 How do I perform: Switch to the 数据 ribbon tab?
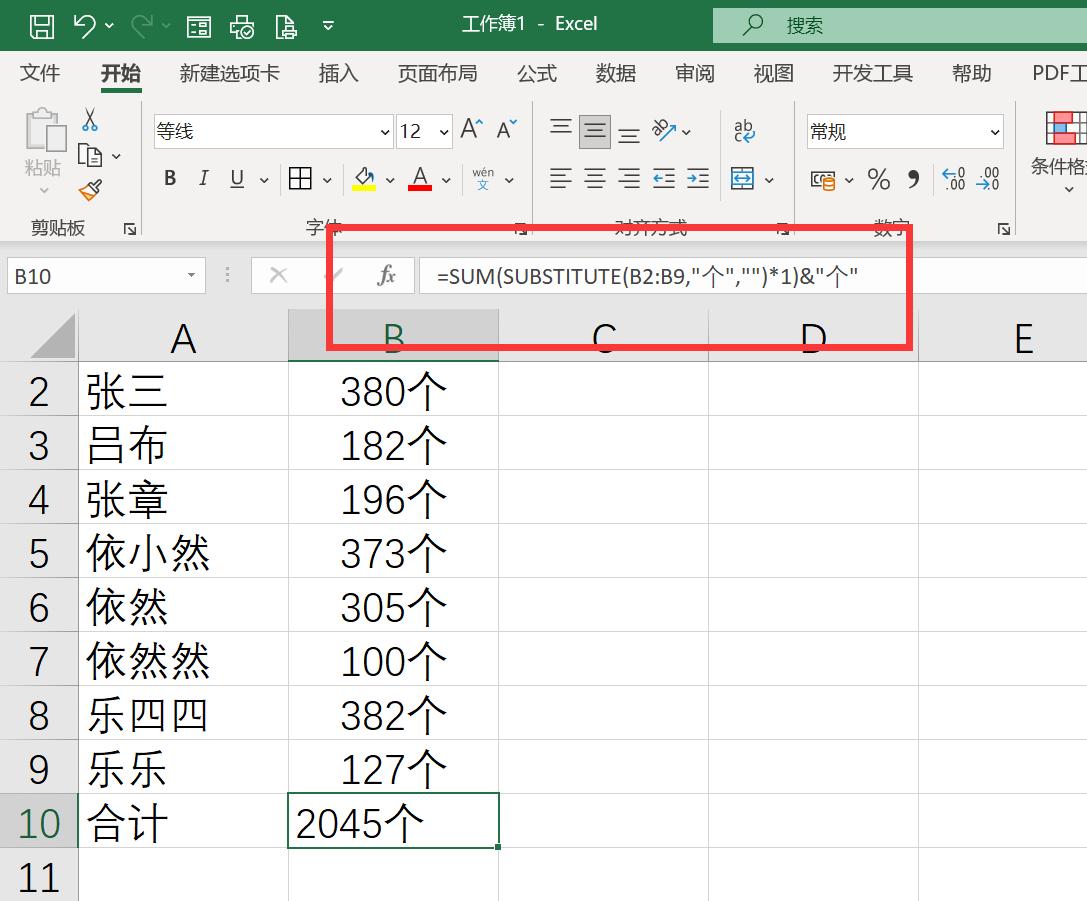point(615,73)
